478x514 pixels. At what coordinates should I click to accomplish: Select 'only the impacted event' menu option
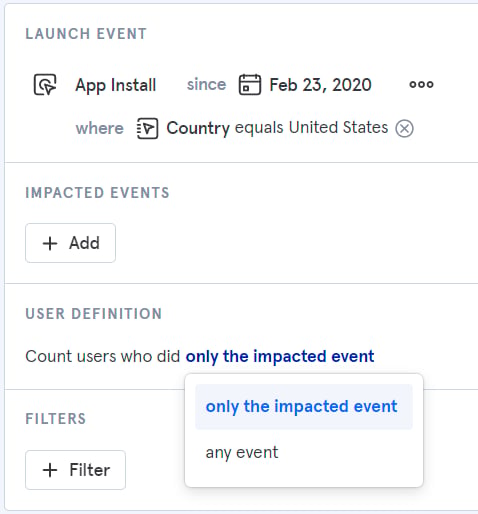tap(304, 407)
